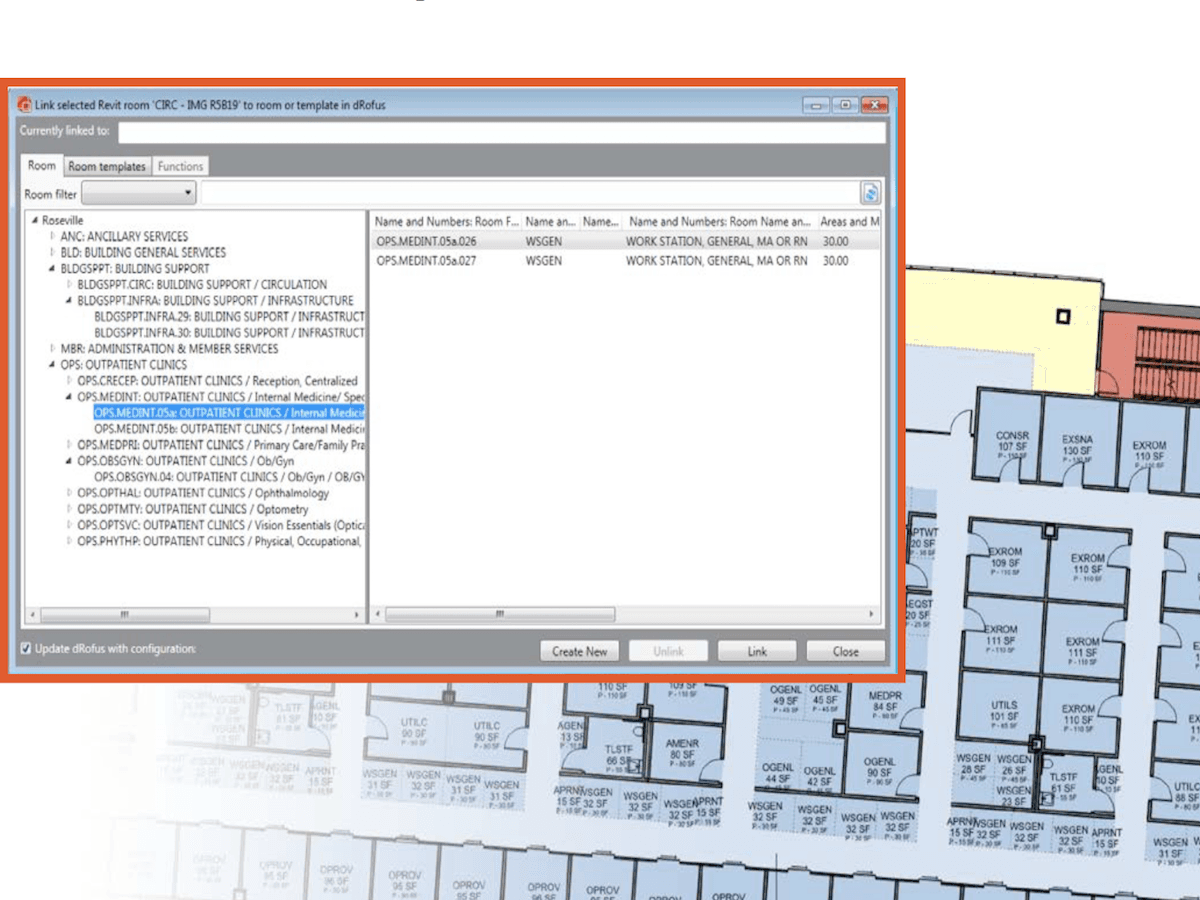This screenshot has height=900, width=1200.
Task: Open the Room filter dropdown
Action: click(x=139, y=193)
